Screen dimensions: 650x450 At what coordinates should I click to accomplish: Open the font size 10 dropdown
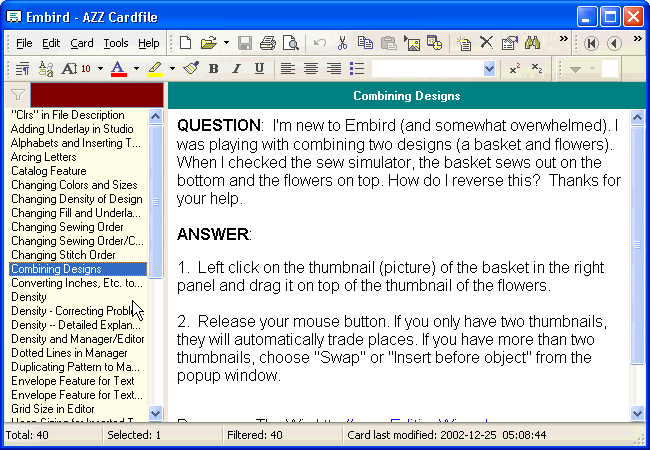[x=100, y=69]
